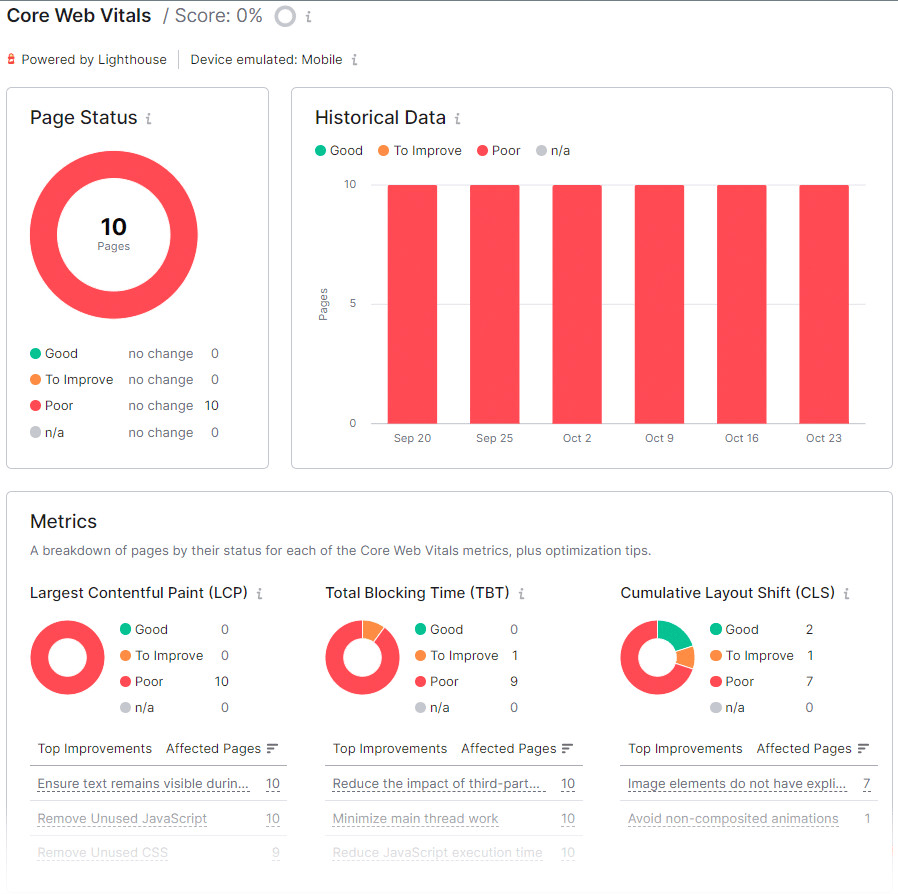
Task: Open the Cumulative Layout Shift info tooltip
Action: click(847, 593)
